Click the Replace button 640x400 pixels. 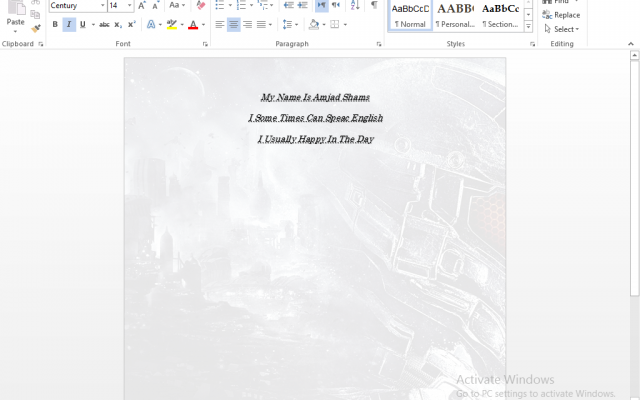coord(561,15)
